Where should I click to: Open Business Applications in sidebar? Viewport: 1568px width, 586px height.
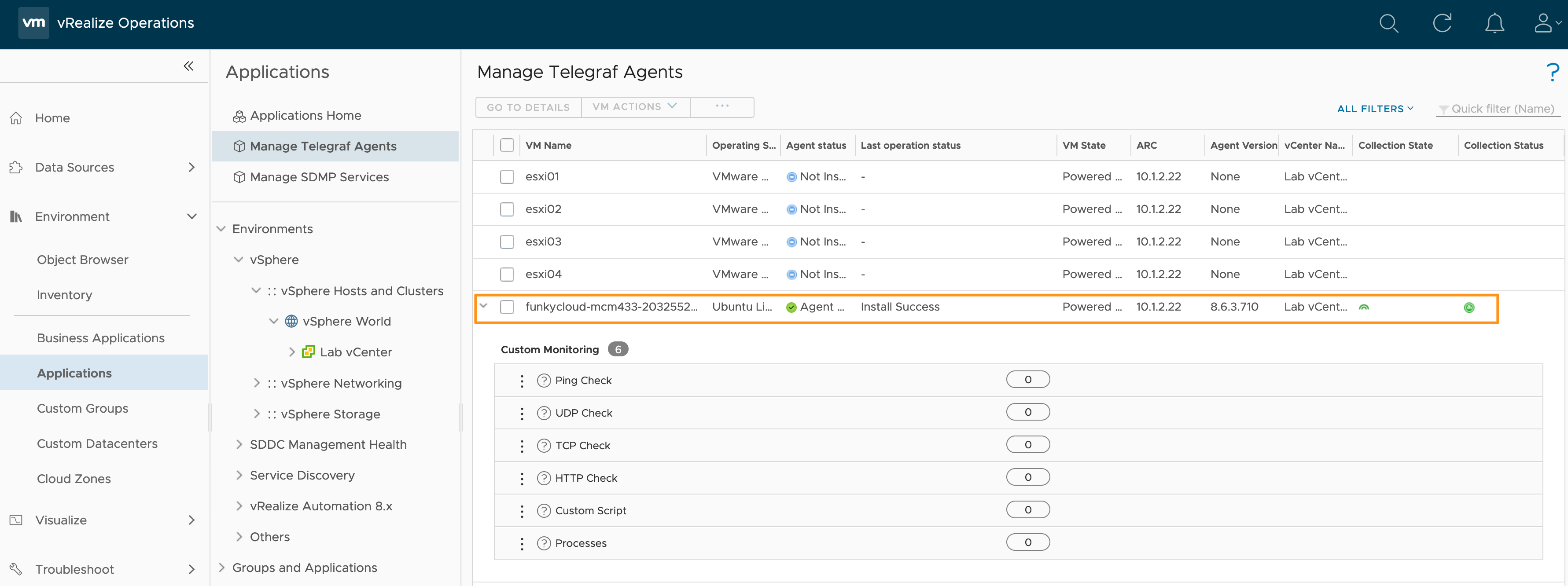(100, 338)
